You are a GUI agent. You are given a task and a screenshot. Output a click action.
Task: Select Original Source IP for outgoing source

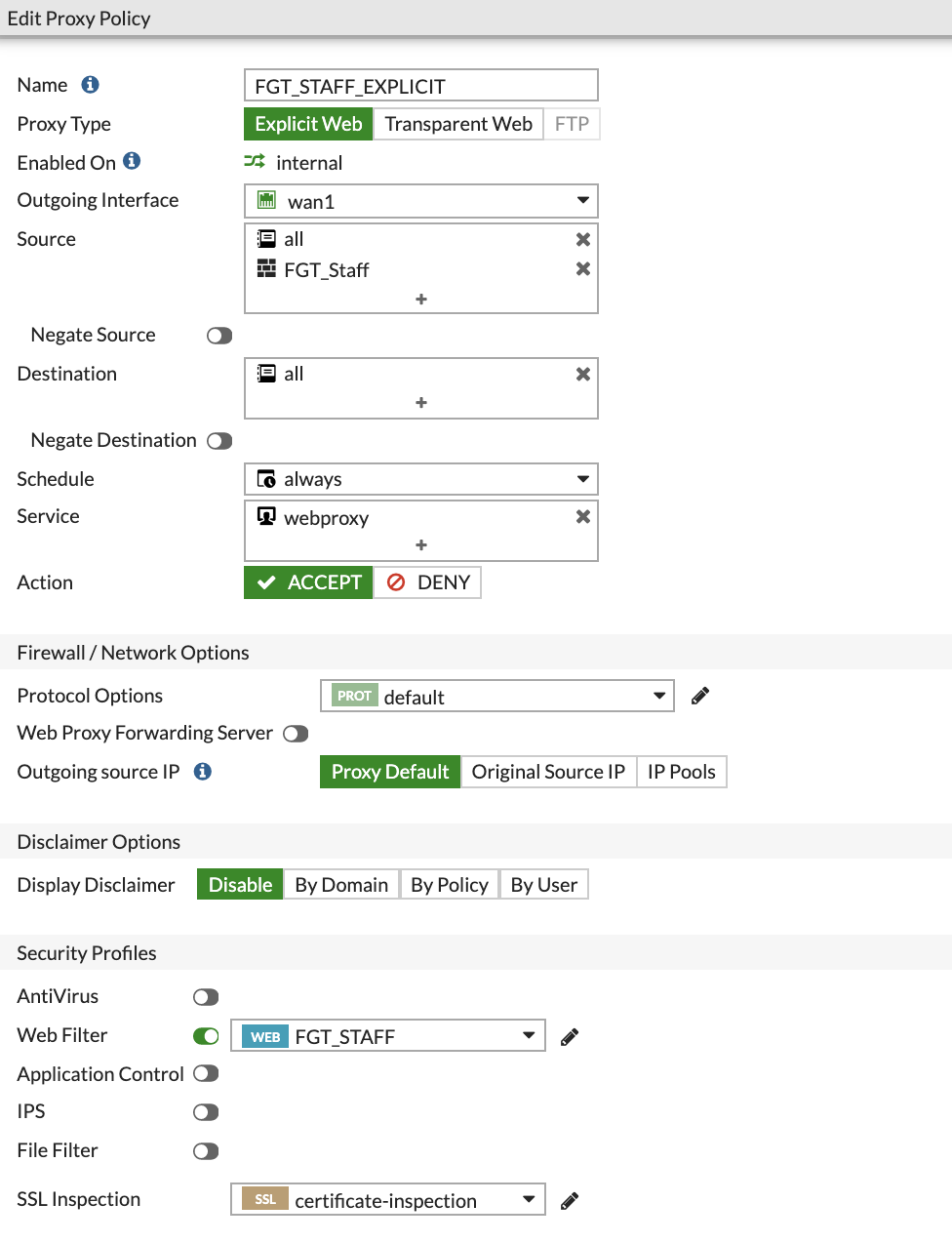548,771
